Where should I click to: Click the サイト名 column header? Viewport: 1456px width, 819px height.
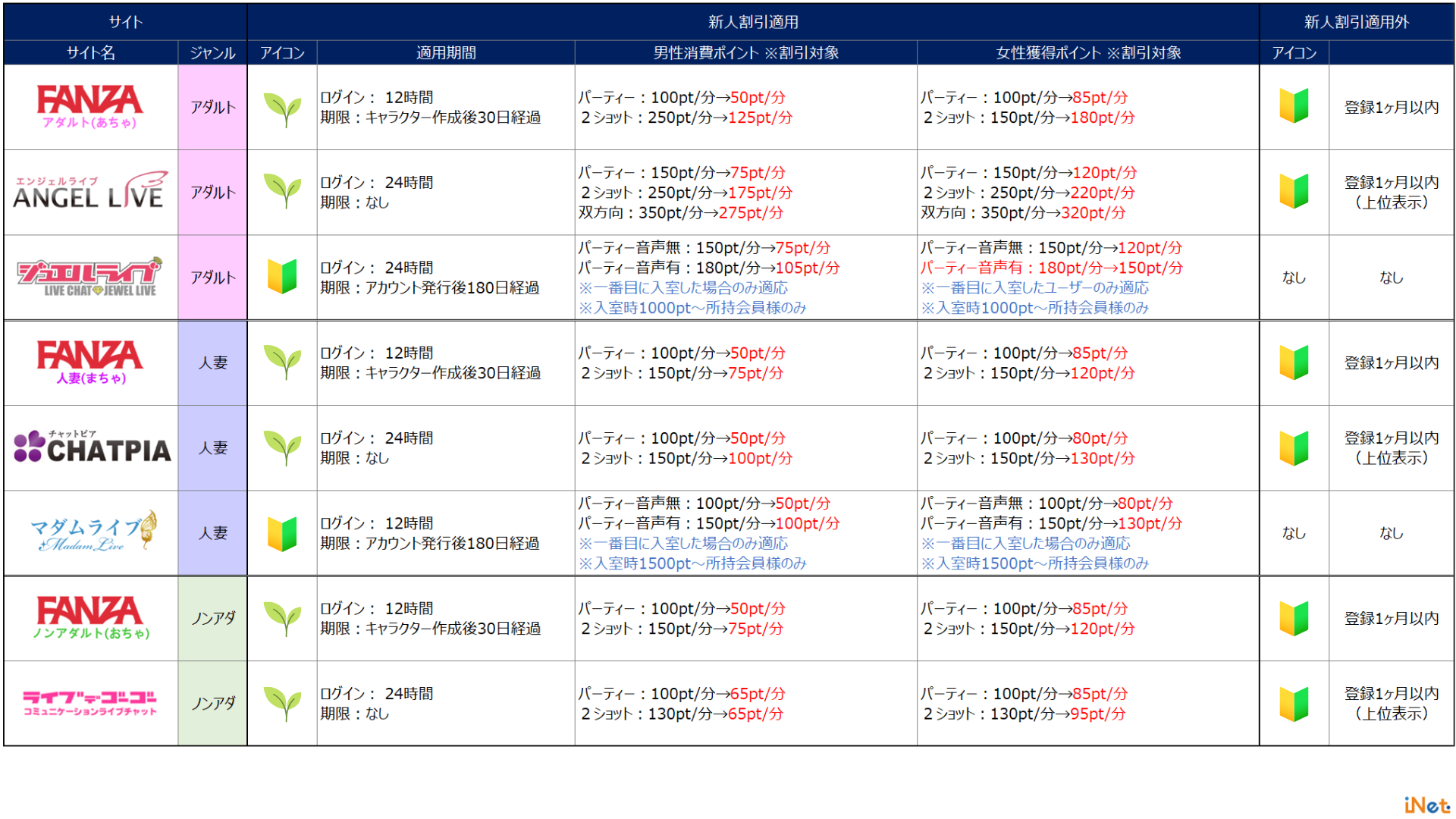click(91, 52)
